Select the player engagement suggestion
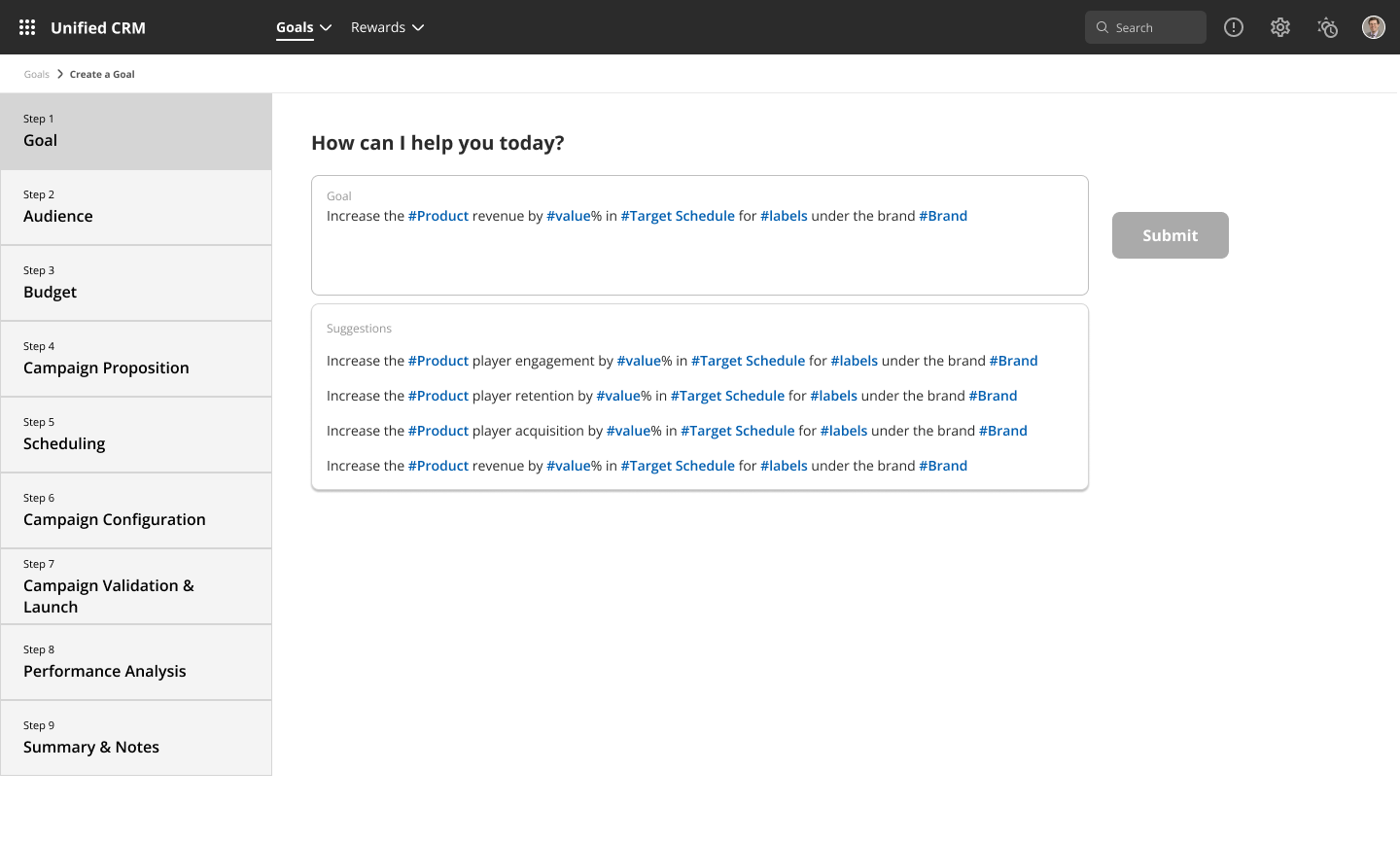This screenshot has height=841, width=1400. (682, 361)
